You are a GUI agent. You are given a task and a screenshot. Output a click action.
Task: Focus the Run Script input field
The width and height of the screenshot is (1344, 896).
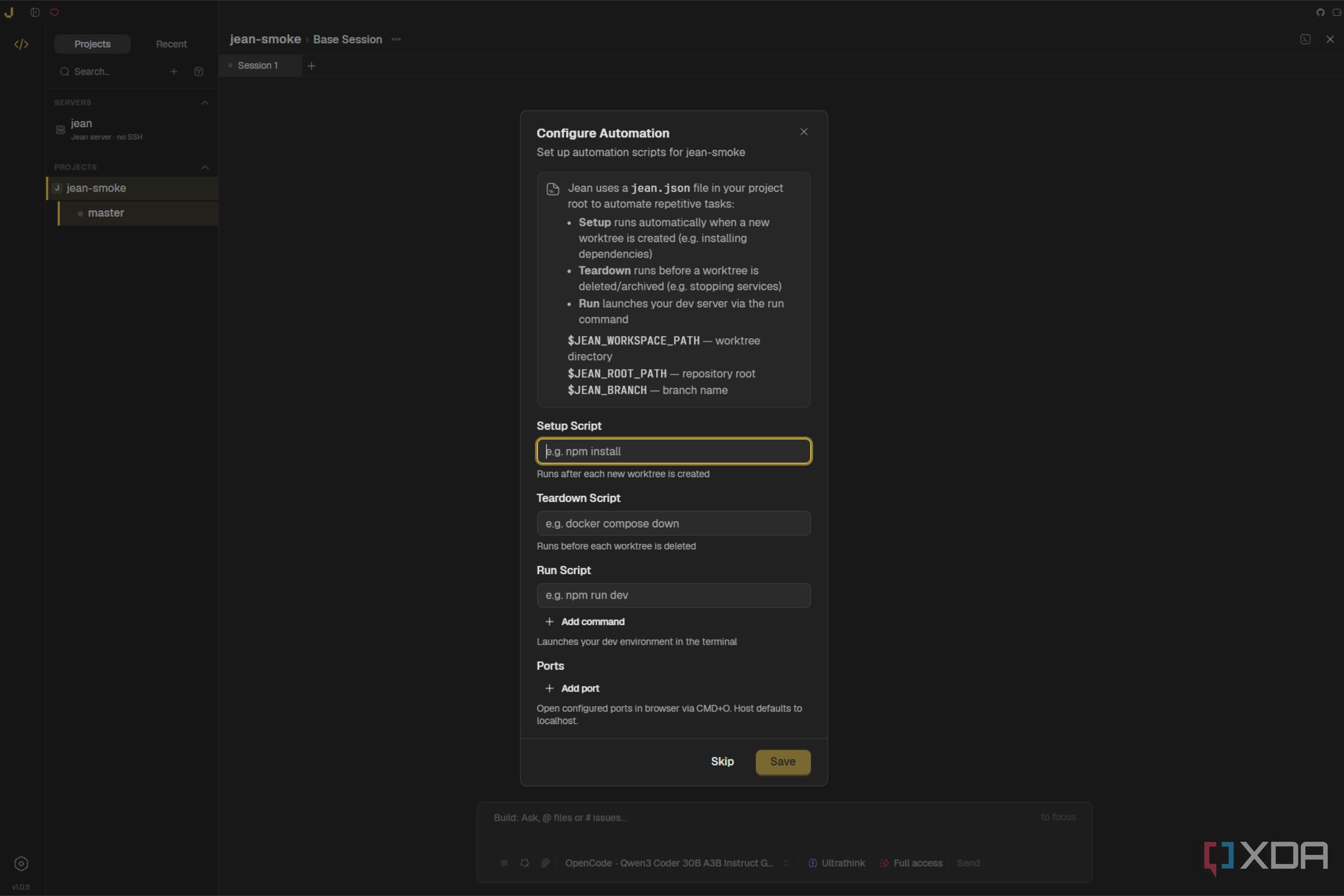pyautogui.click(x=674, y=595)
